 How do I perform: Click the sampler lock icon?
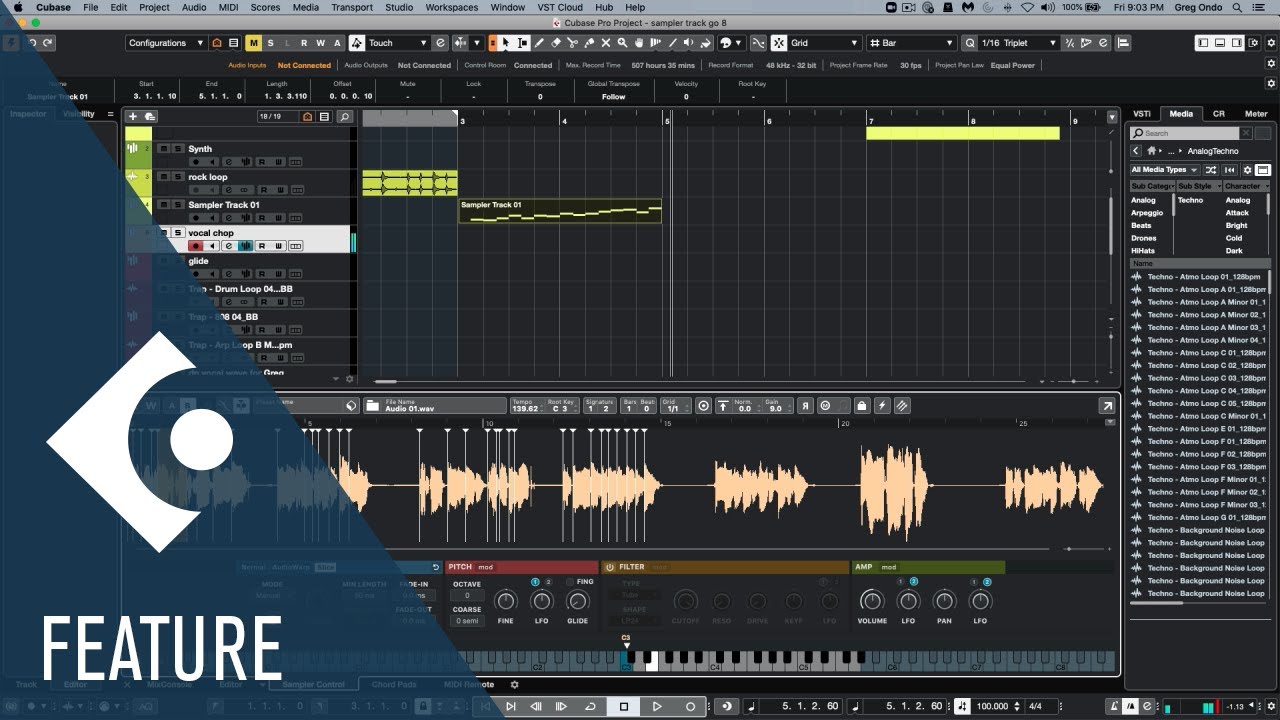point(861,406)
